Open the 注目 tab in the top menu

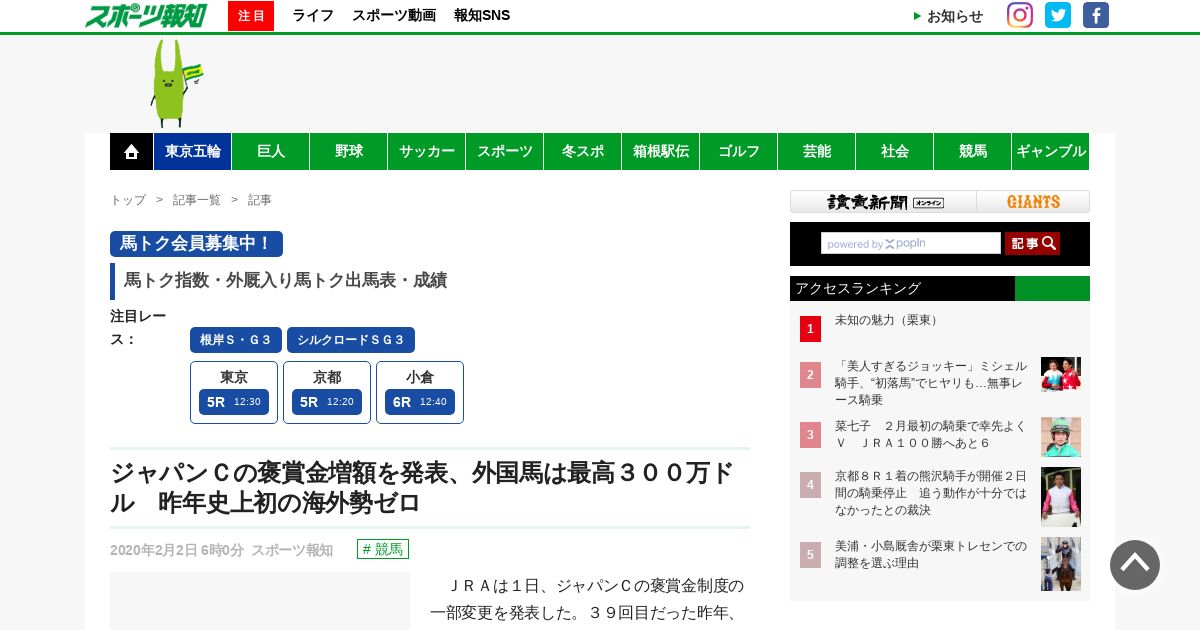coord(251,16)
